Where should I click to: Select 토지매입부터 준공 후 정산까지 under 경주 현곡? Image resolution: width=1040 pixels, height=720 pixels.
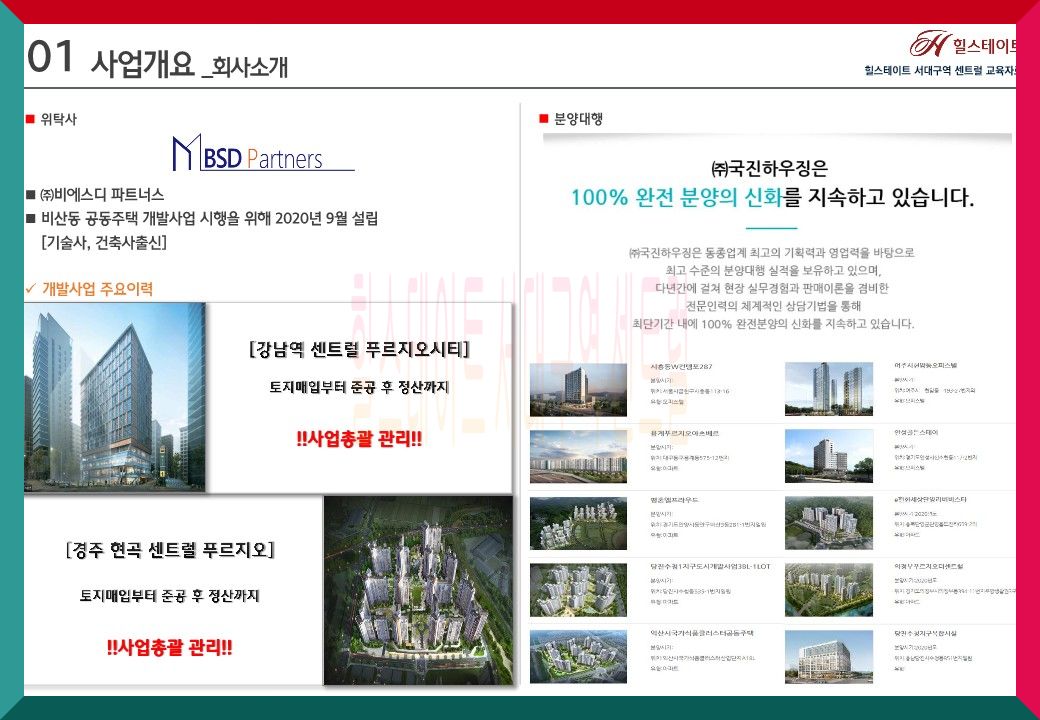pyautogui.click(x=170, y=595)
